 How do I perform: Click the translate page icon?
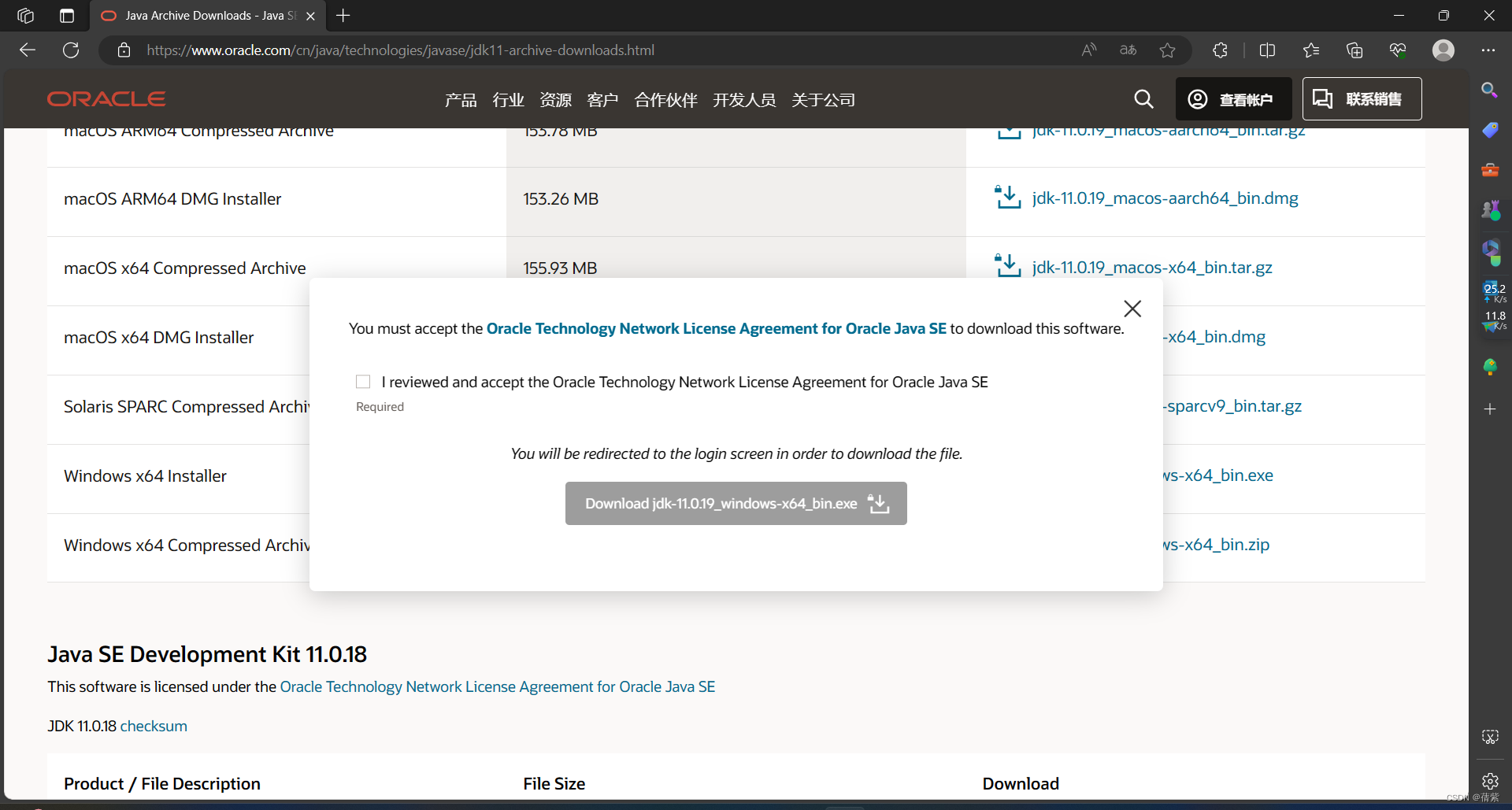pos(1128,50)
